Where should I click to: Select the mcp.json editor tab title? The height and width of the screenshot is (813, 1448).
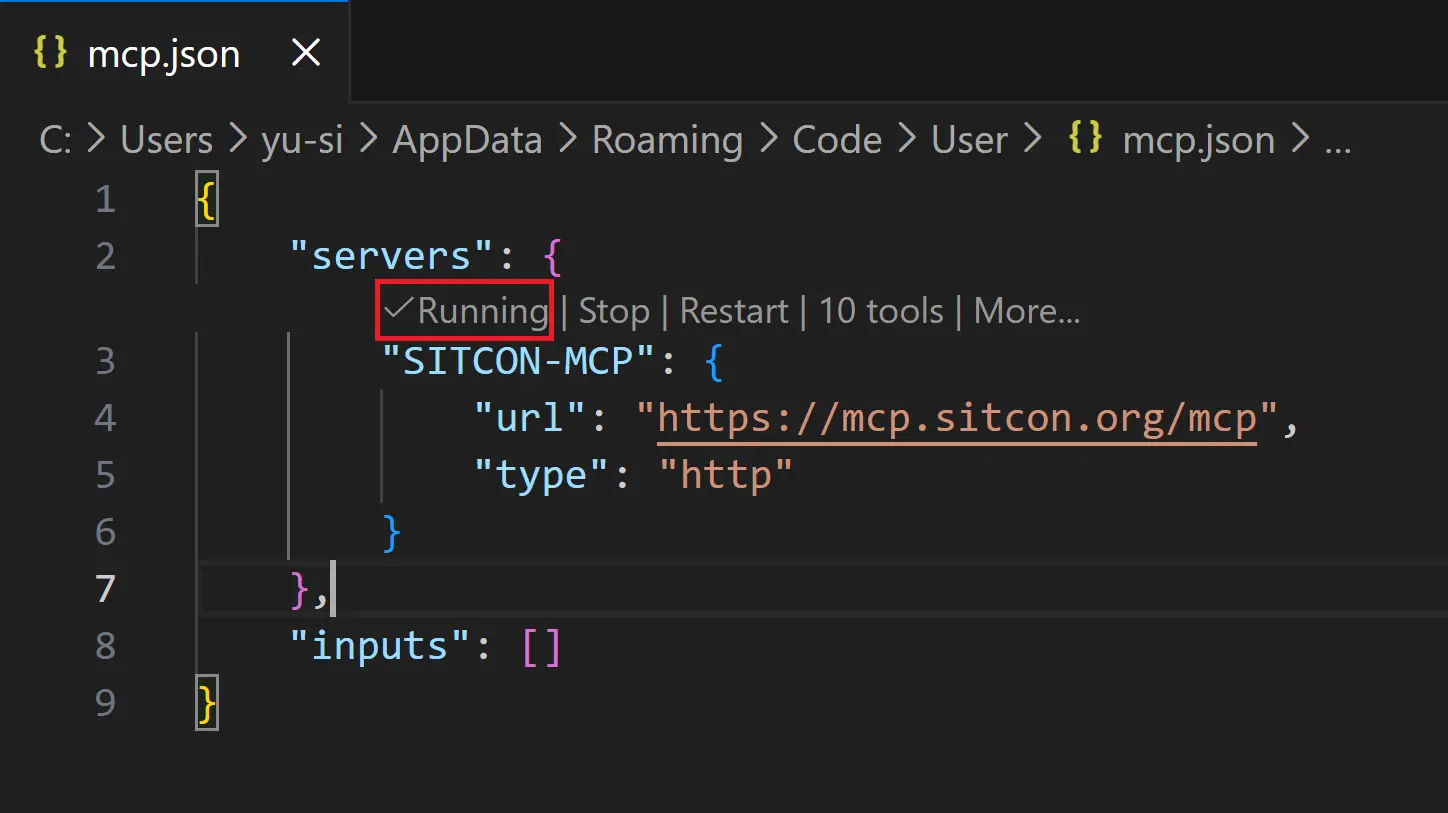point(164,54)
